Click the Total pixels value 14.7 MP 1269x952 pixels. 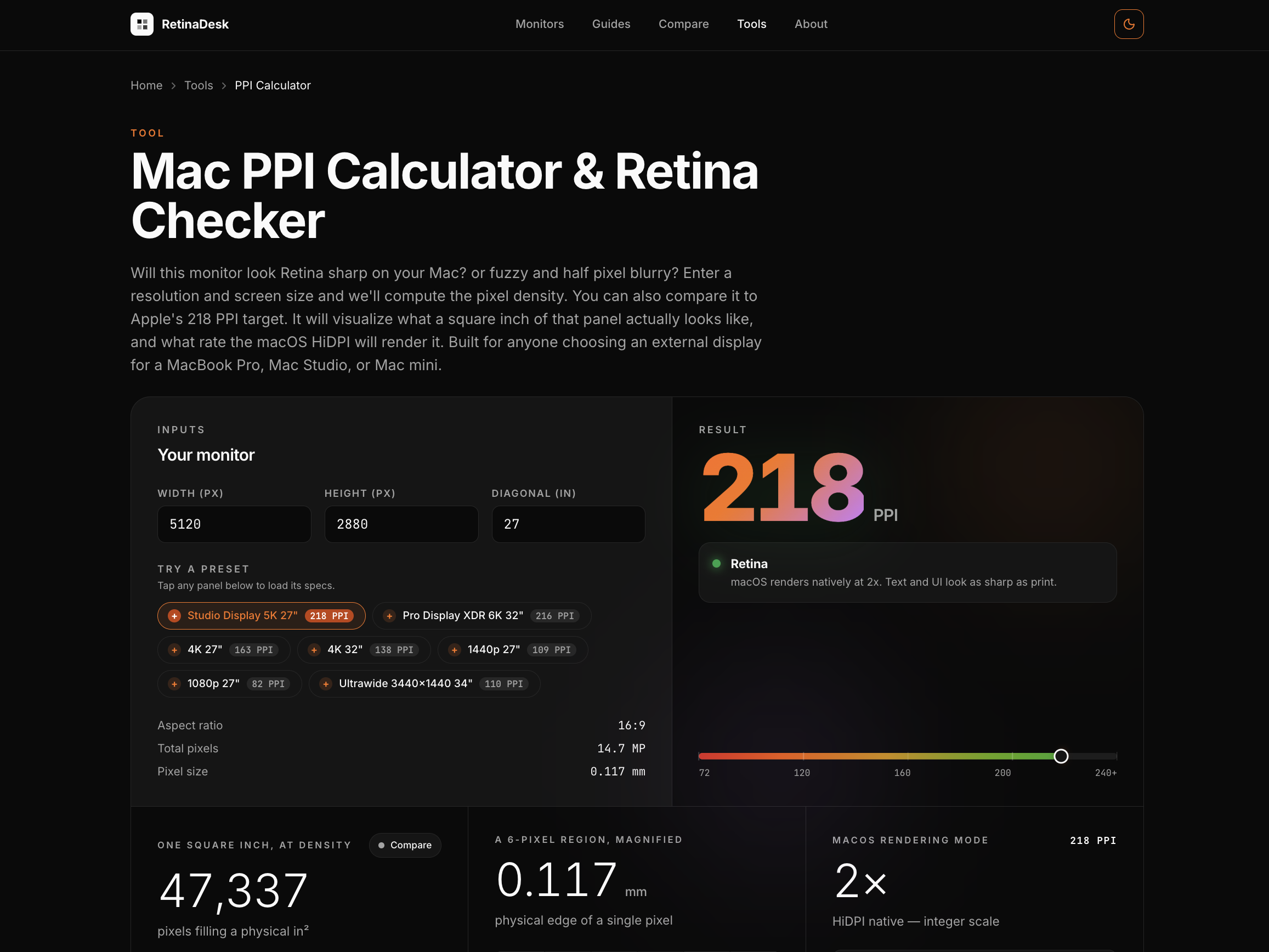point(621,749)
